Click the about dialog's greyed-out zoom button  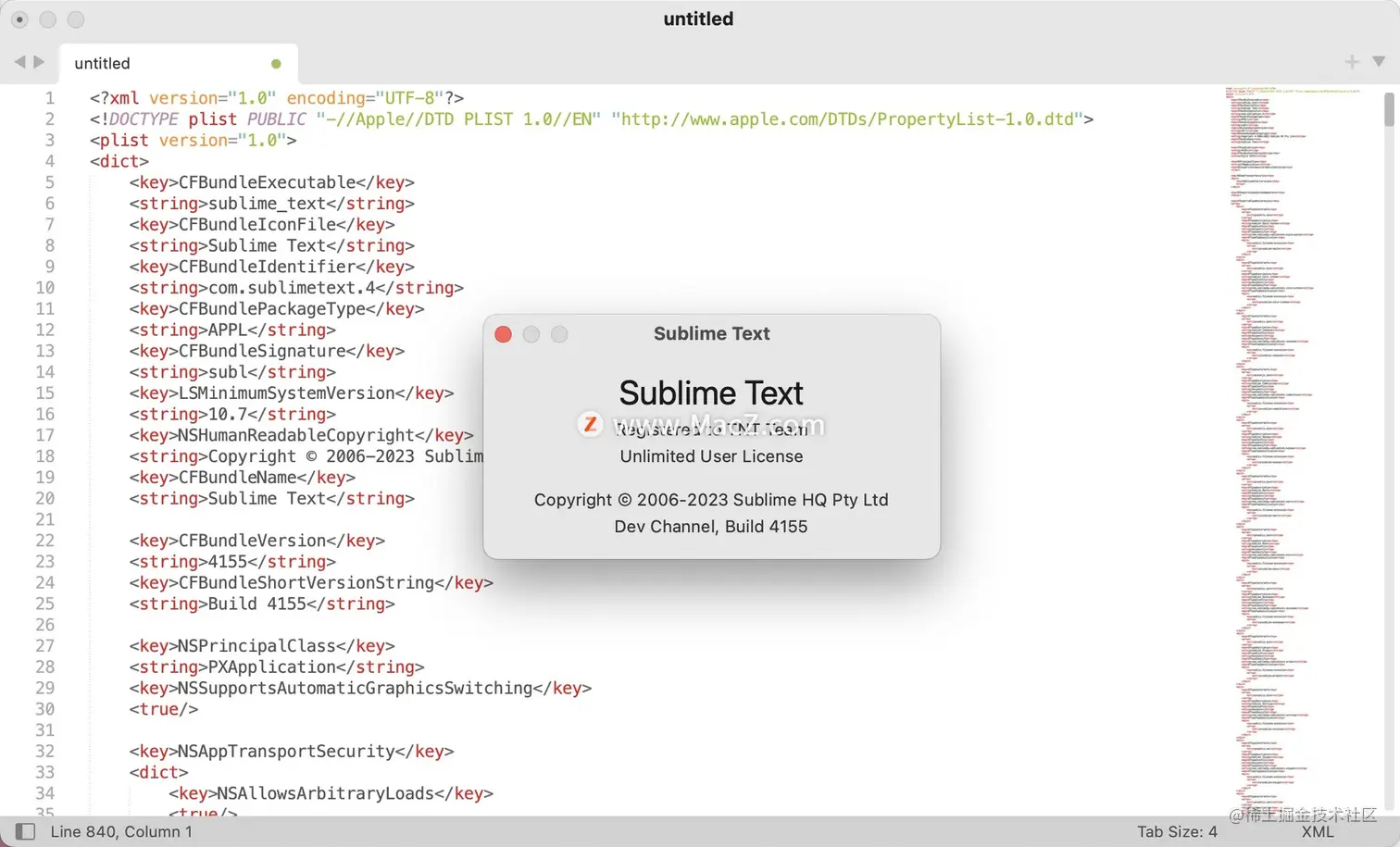(x=559, y=334)
